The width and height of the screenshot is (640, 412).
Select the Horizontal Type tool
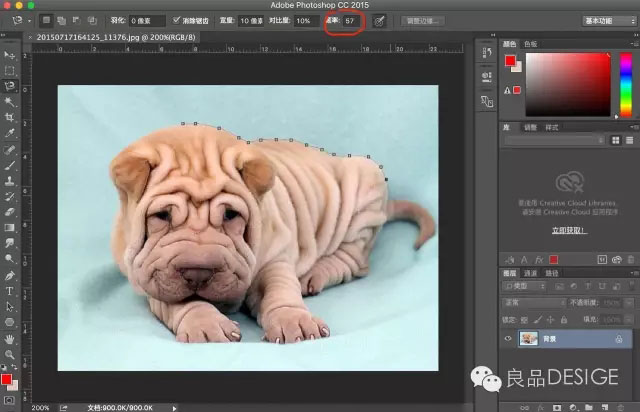pos(10,291)
